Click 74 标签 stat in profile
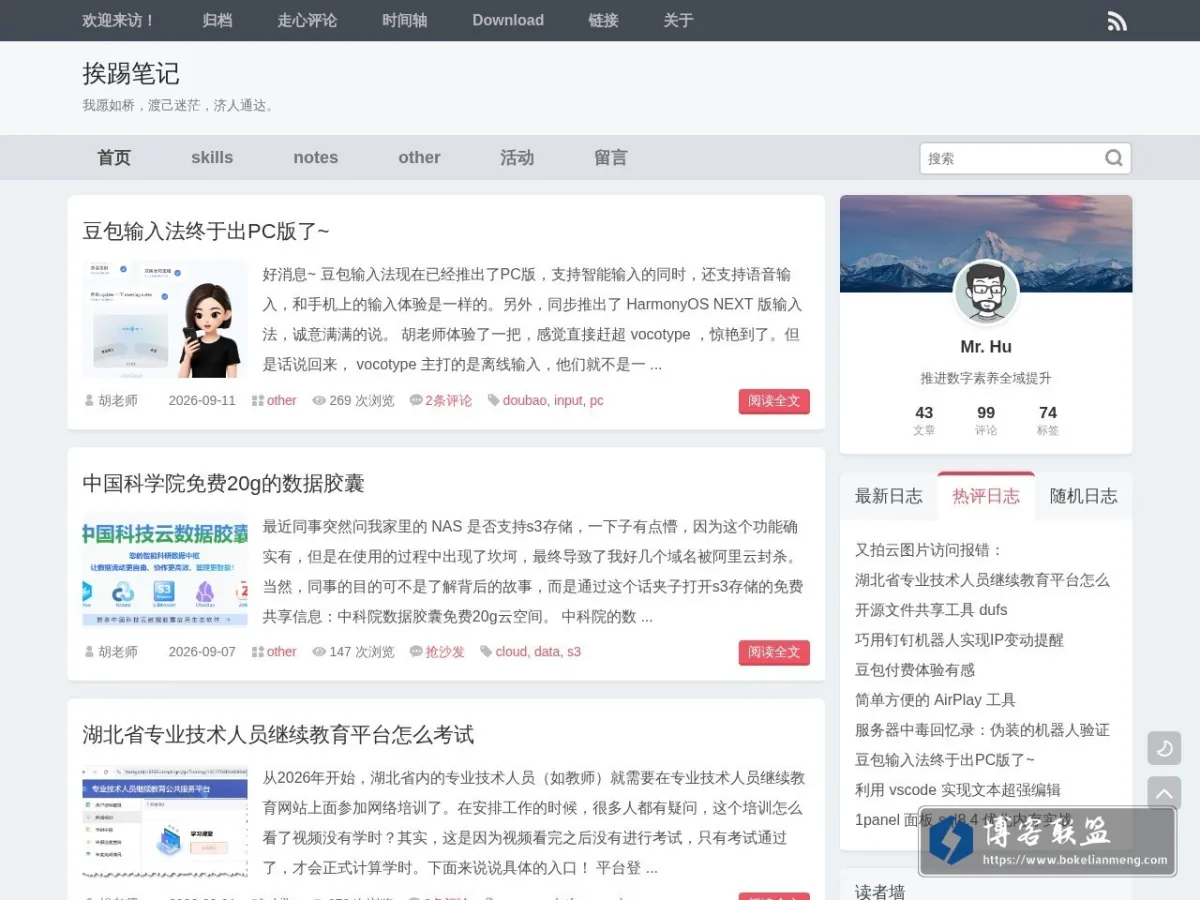 click(1048, 420)
